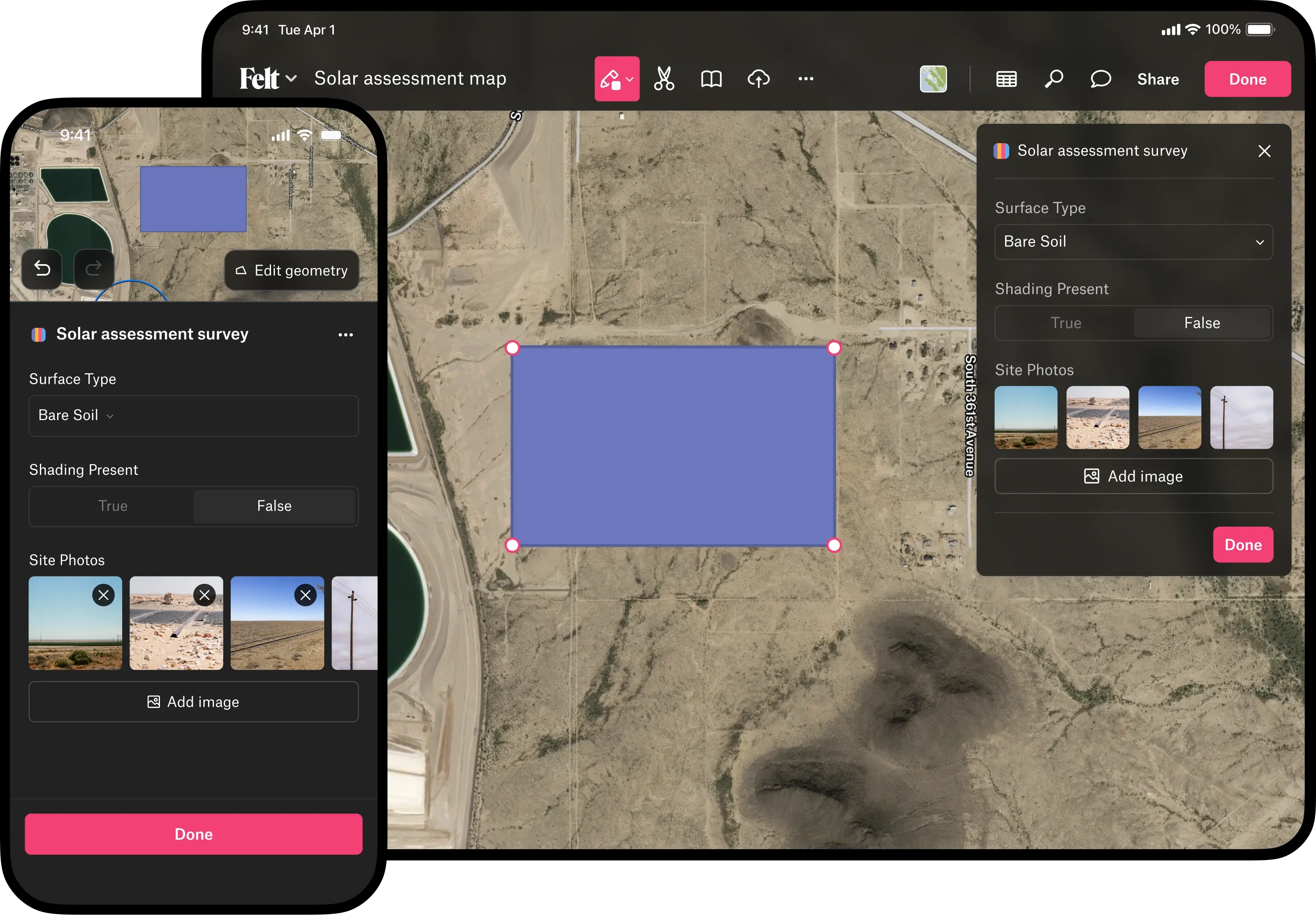Screen dimensions: 1316x915
Task: Click the cloud upload icon
Action: (758, 79)
